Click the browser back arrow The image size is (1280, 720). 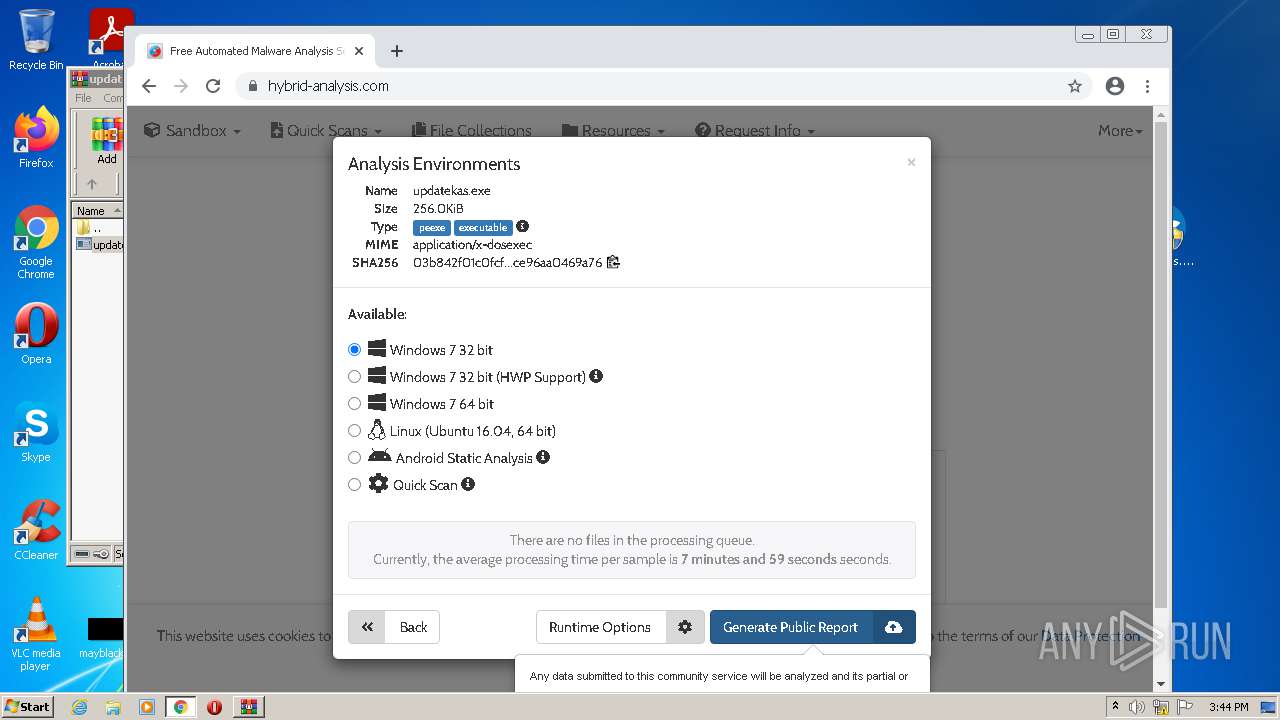(x=149, y=86)
